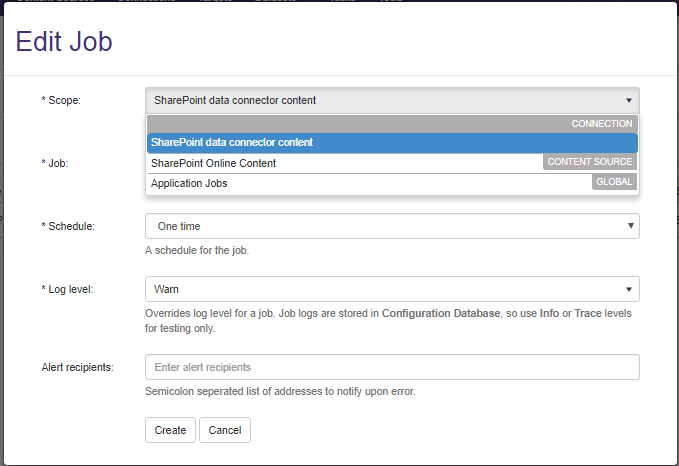
Task: Click the GLOBAL group badge
Action: (x=614, y=182)
